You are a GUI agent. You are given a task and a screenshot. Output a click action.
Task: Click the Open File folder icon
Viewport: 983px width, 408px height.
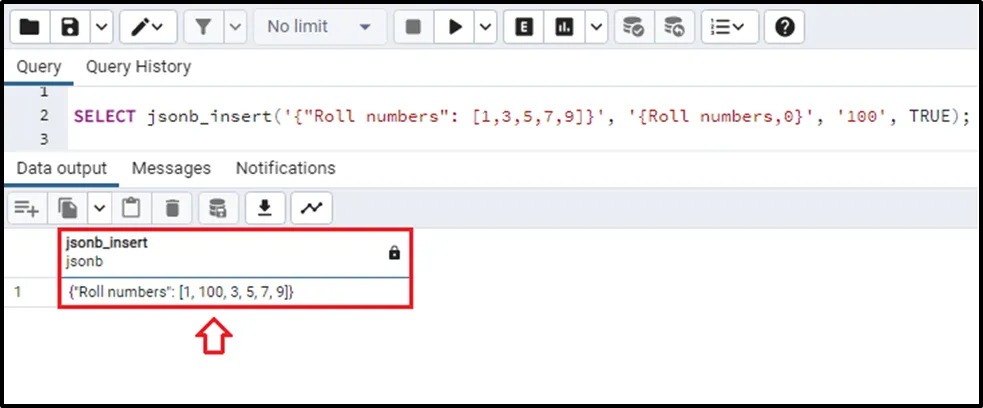coord(31,27)
